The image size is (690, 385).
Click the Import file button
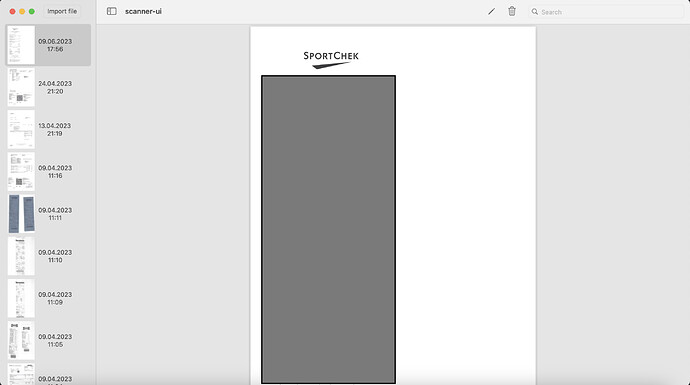[x=62, y=11]
